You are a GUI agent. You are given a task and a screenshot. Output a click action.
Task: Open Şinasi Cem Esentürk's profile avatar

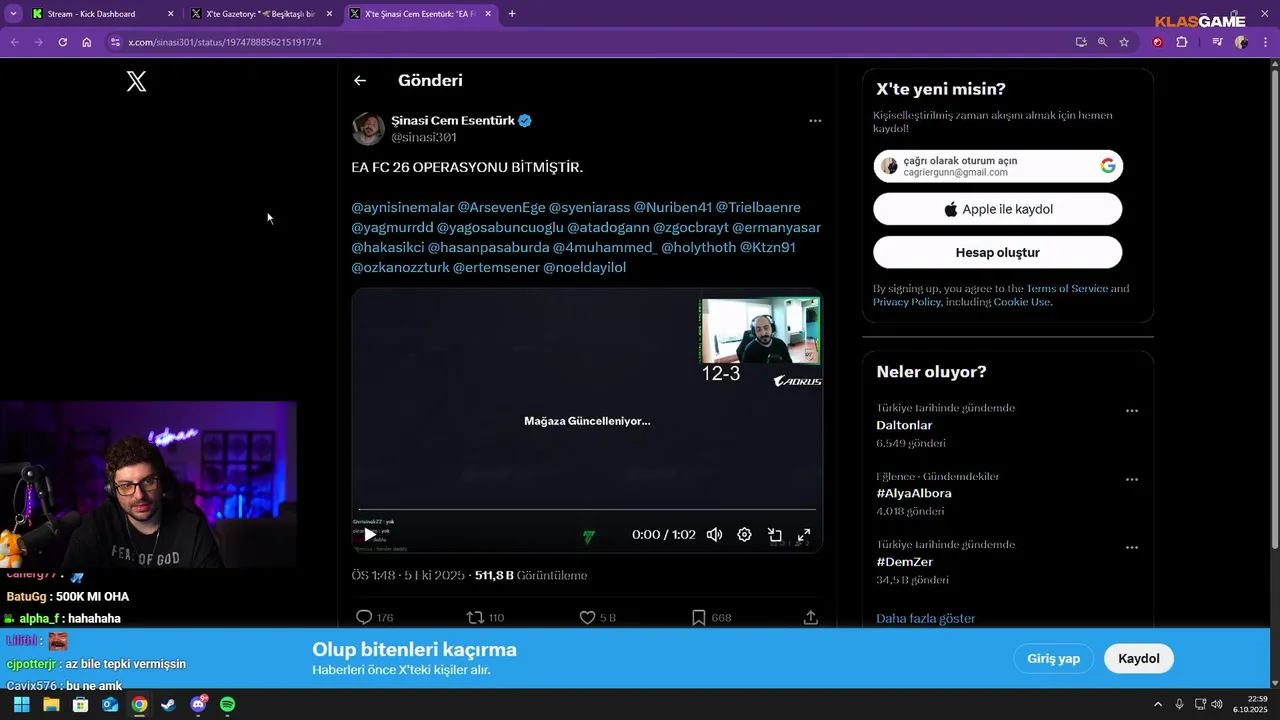[368, 129]
